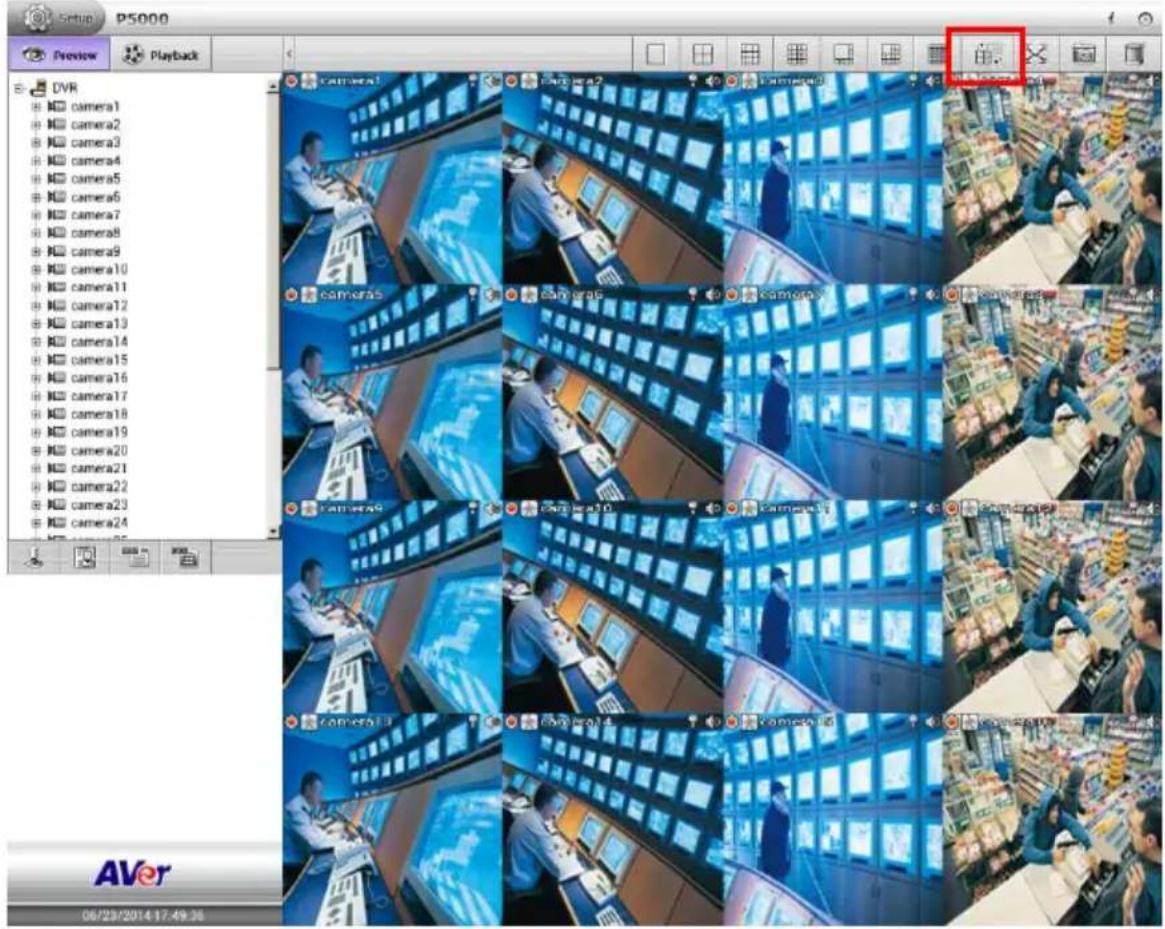Expand the camera4 tree node

pyautogui.click(x=36, y=161)
